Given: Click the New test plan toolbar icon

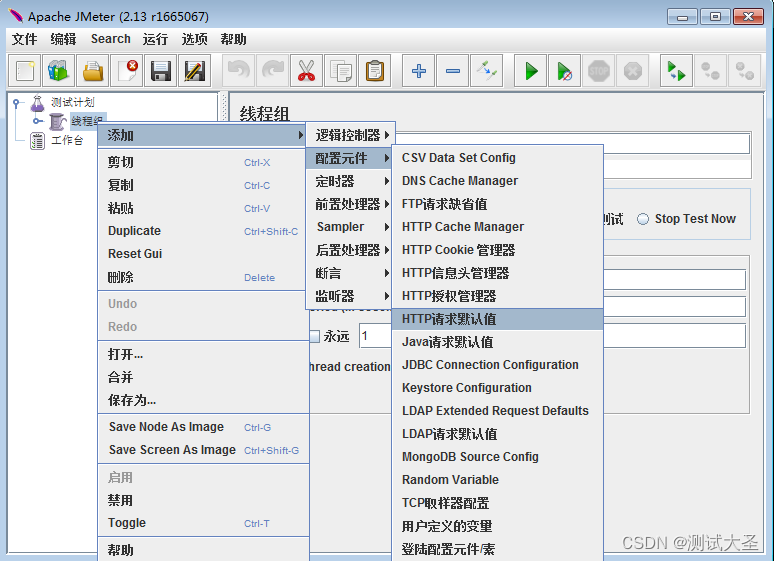Looking at the screenshot, I should point(25,71).
